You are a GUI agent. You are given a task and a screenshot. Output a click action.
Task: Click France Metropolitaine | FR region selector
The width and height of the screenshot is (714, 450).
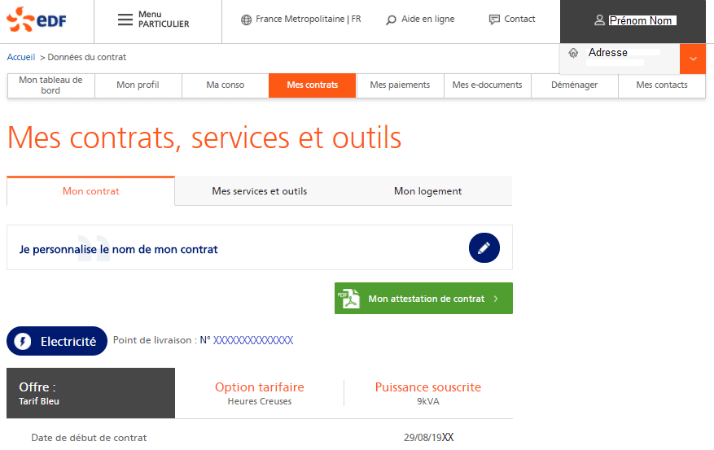308,19
